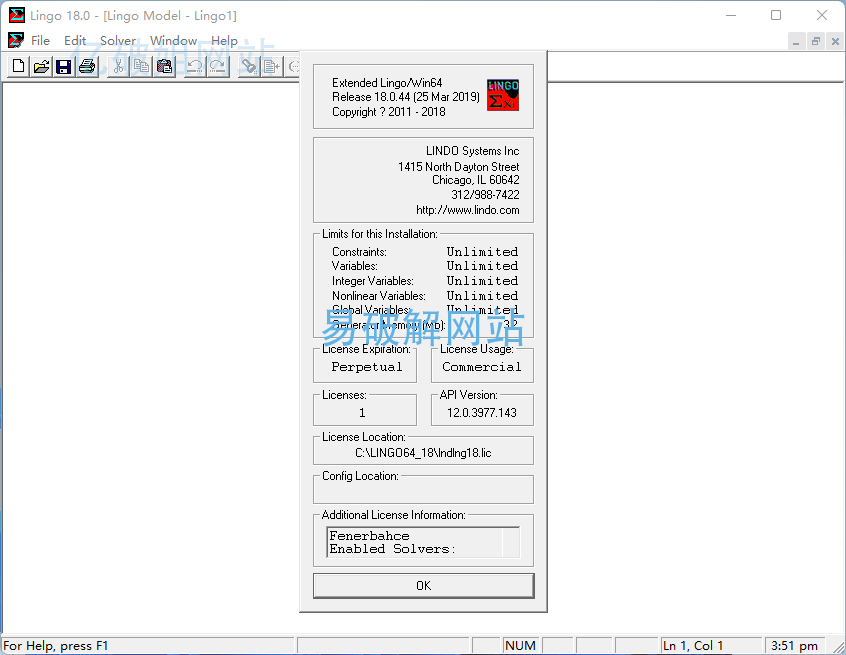Image resolution: width=846 pixels, height=655 pixels.
Task: Click the Save floppy disk icon
Action: pyautogui.click(x=63, y=67)
